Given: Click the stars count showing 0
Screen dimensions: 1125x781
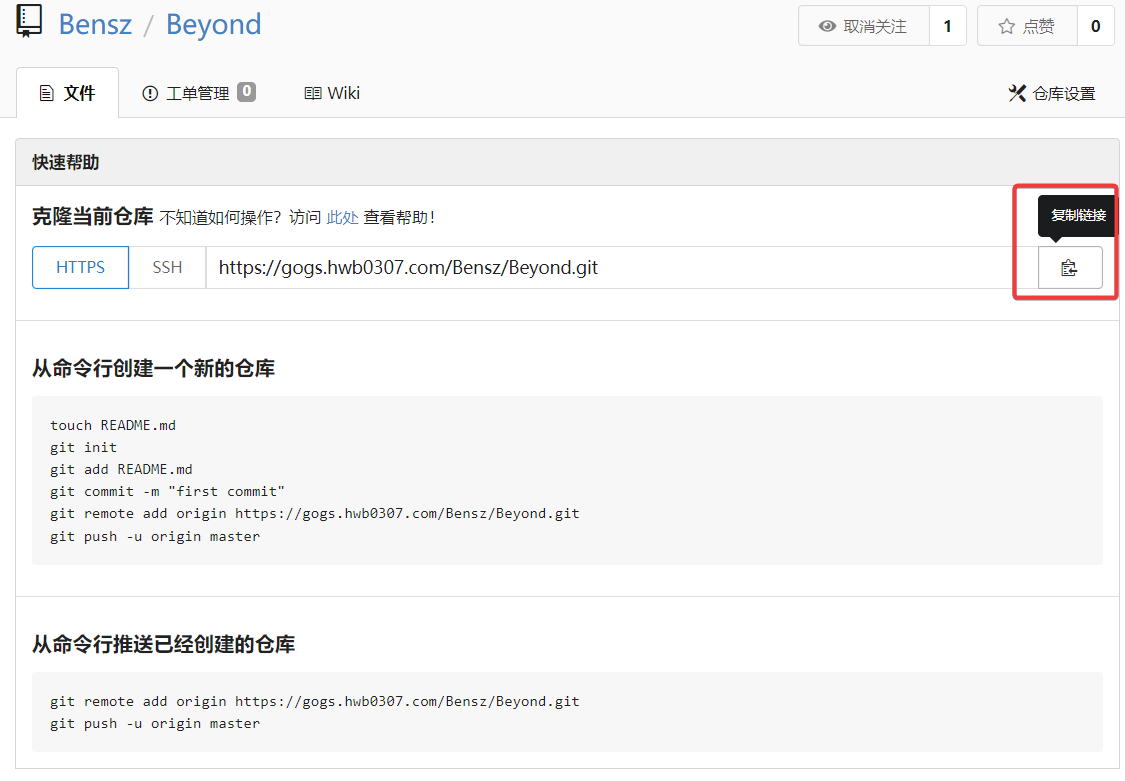Looking at the screenshot, I should pos(1095,25).
